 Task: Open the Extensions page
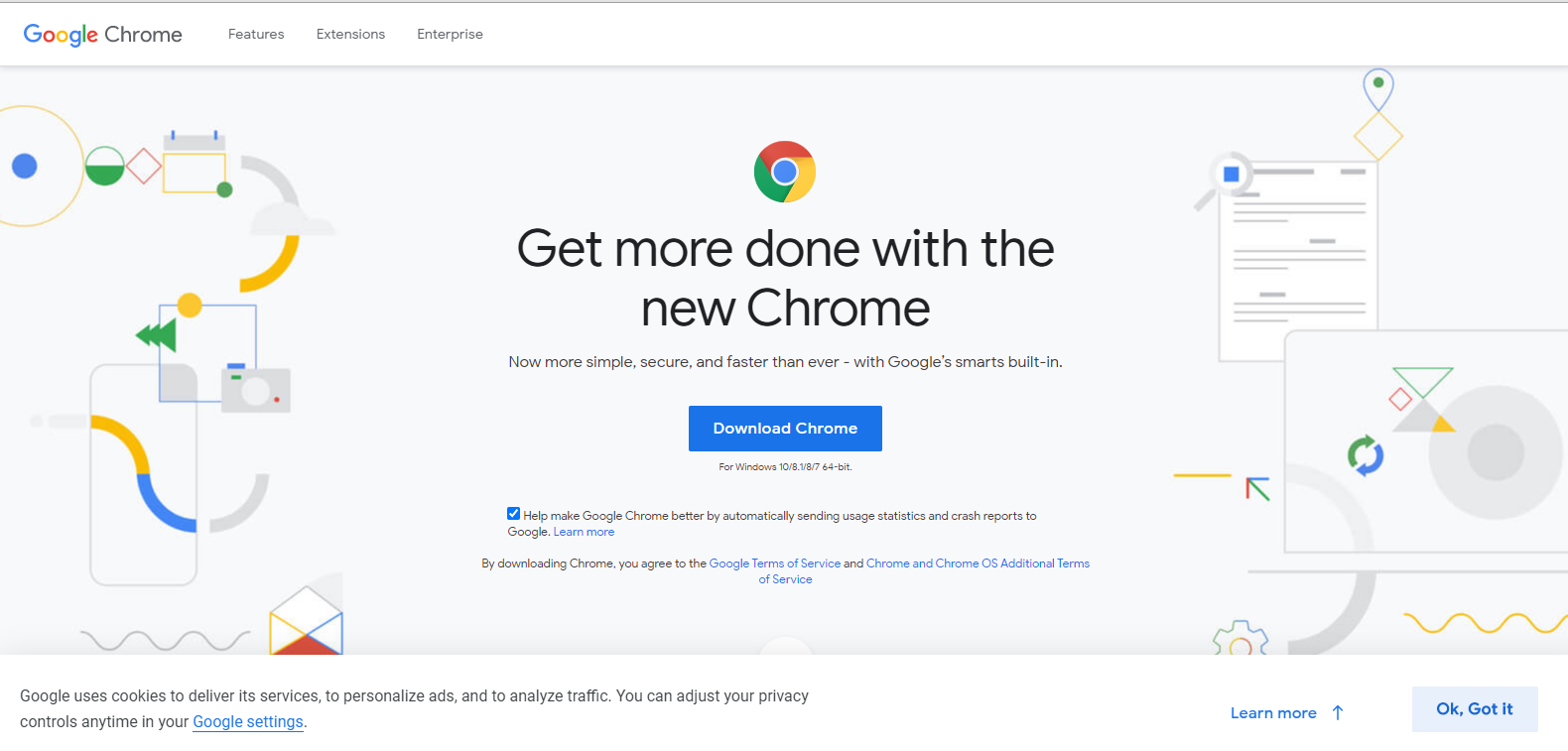point(350,33)
